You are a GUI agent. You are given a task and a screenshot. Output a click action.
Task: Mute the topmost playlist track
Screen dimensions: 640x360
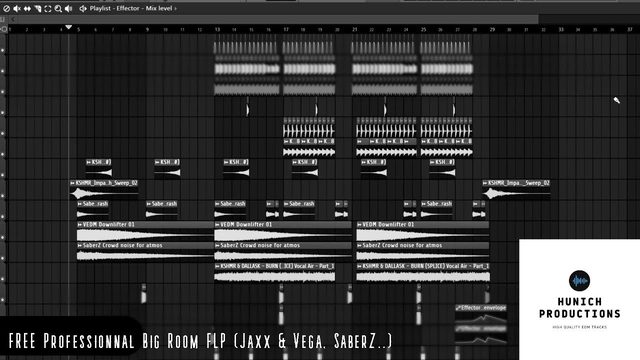pos(3,50)
